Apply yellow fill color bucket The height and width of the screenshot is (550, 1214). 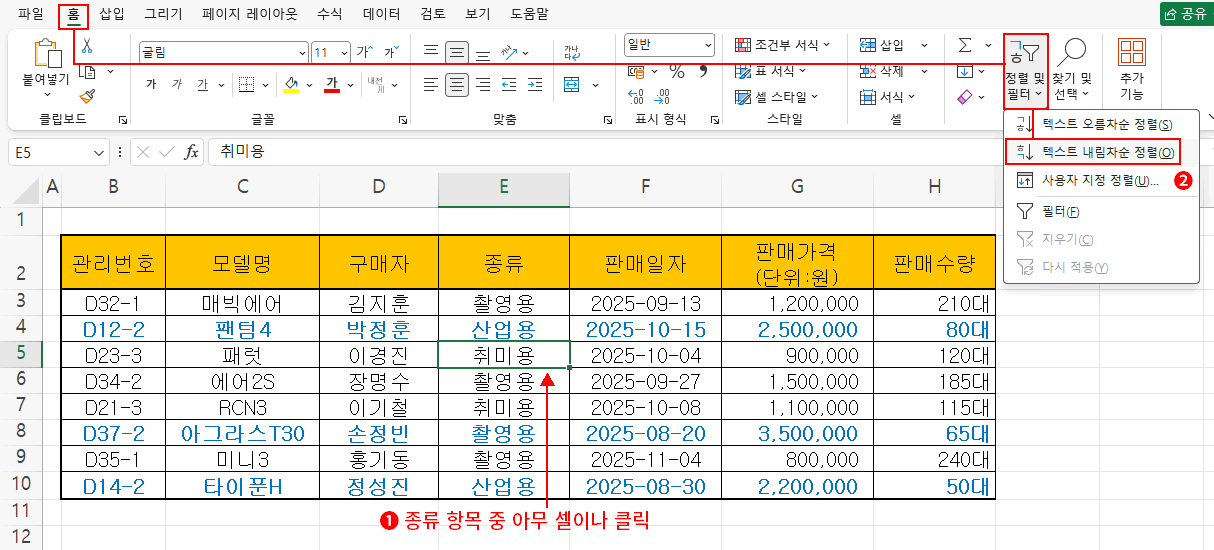point(291,84)
